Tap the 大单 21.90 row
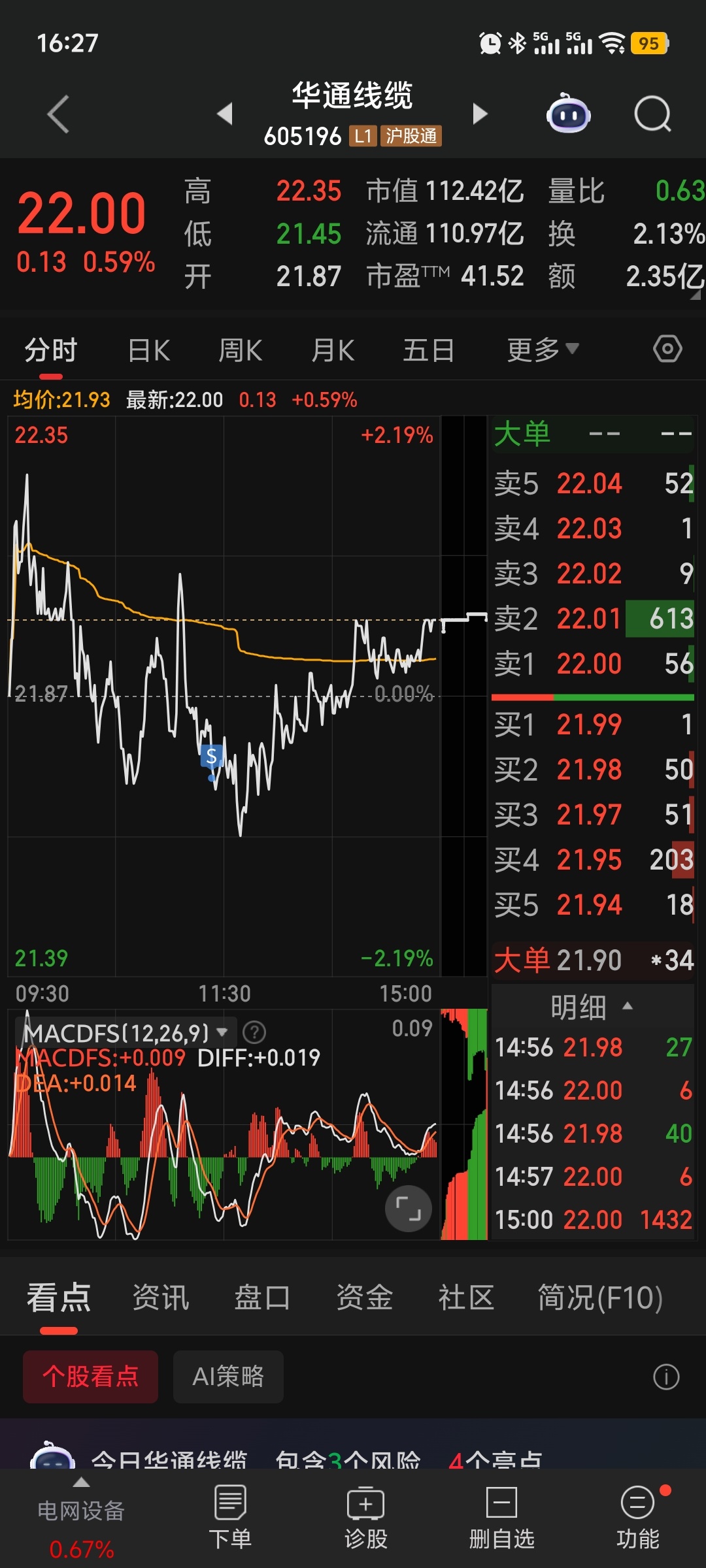The image size is (706, 1568). click(x=593, y=960)
